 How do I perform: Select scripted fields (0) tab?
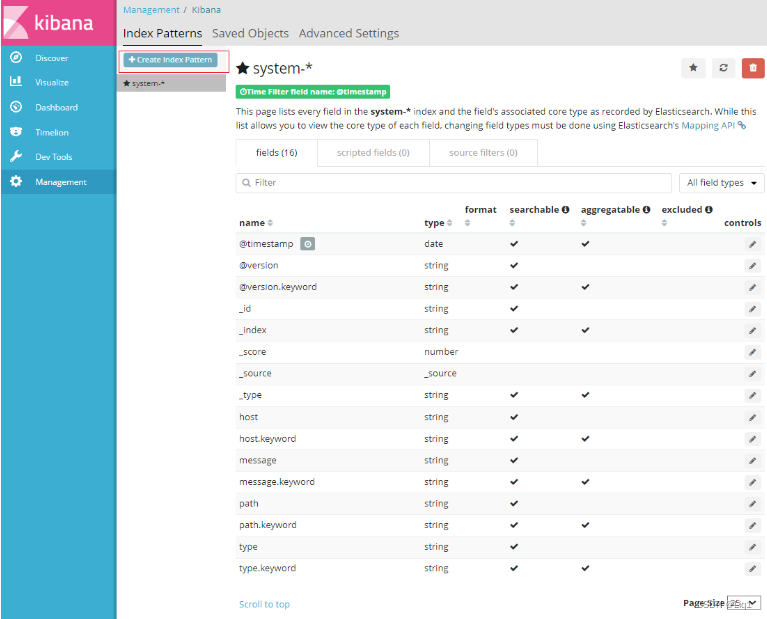tap(373, 153)
